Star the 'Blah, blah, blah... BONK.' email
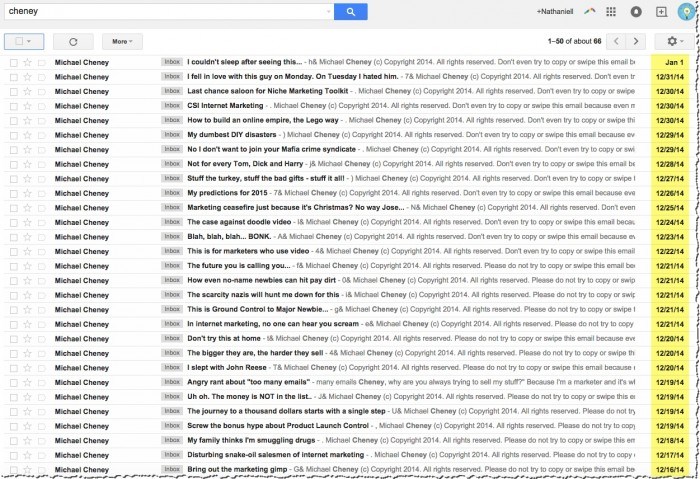Viewport: 700px width, 479px height. [27, 237]
